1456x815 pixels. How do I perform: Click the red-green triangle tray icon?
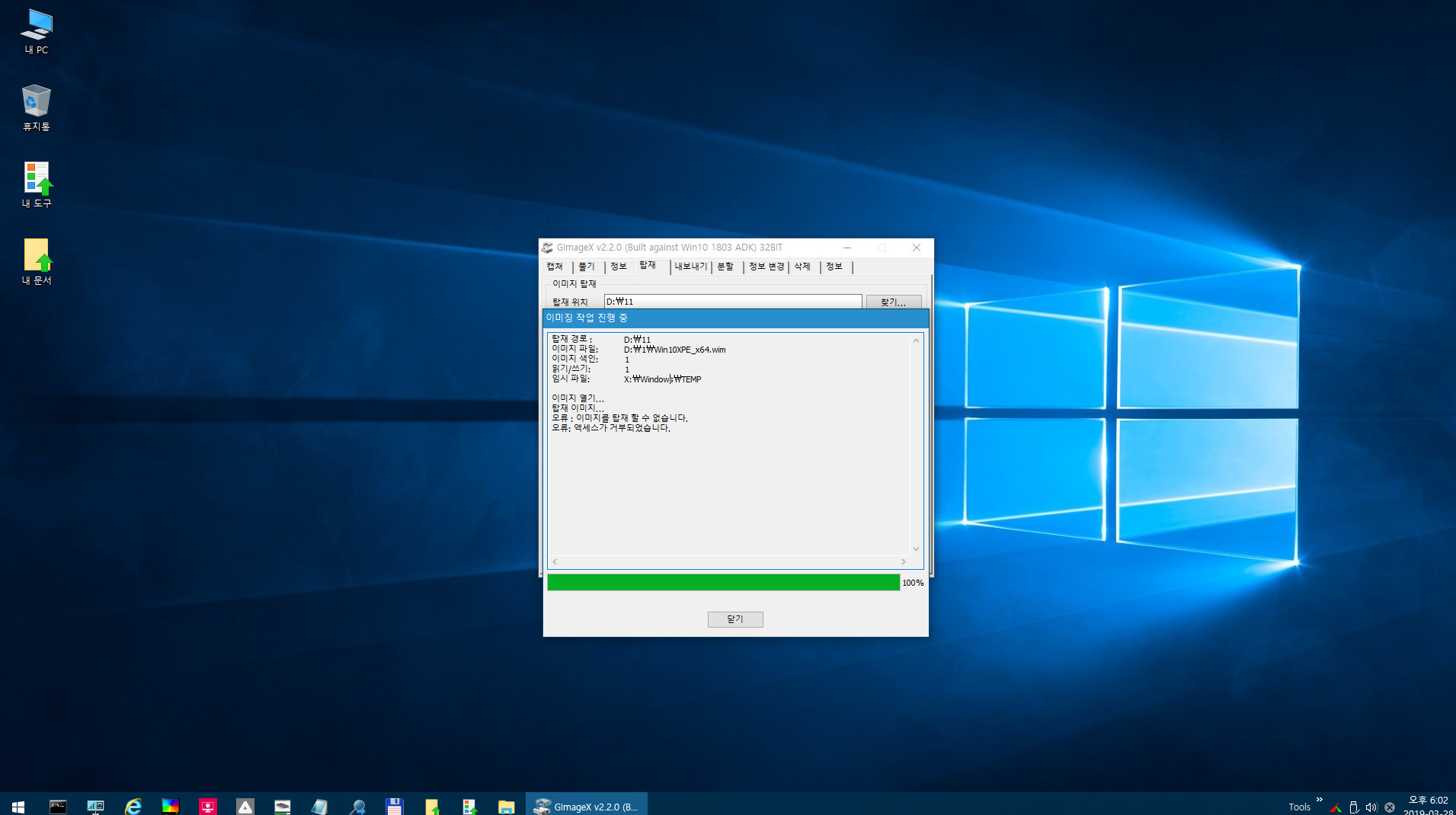click(1336, 807)
